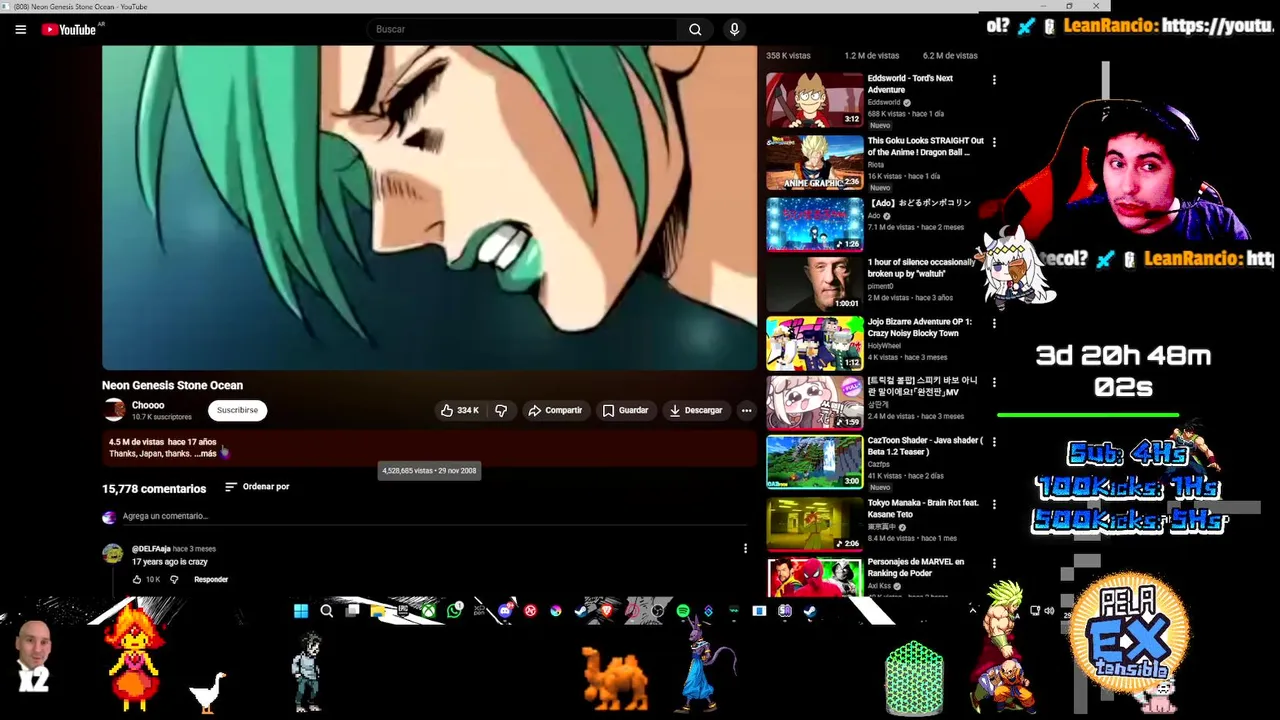This screenshot has height=720, width=1280.
Task: Show hidden tray icons chevron
Action: point(972,610)
